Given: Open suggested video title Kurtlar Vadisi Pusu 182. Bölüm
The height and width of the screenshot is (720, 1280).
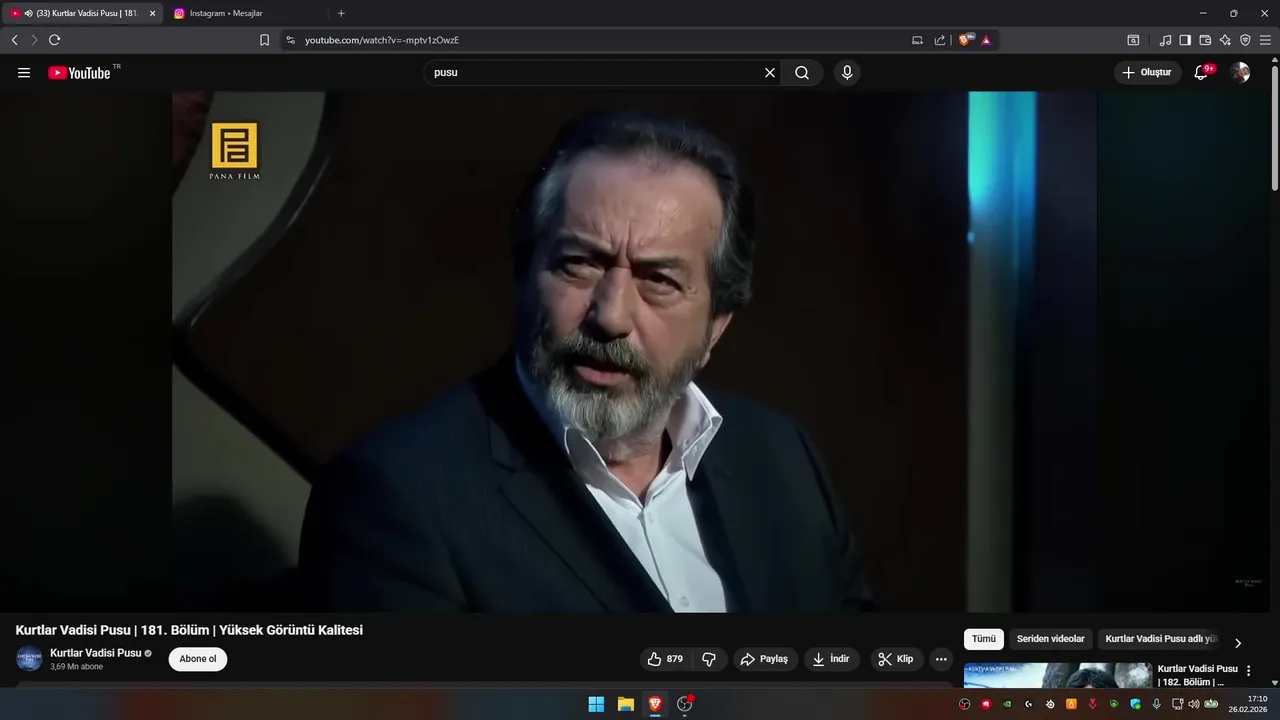Looking at the screenshot, I should click(x=1198, y=675).
